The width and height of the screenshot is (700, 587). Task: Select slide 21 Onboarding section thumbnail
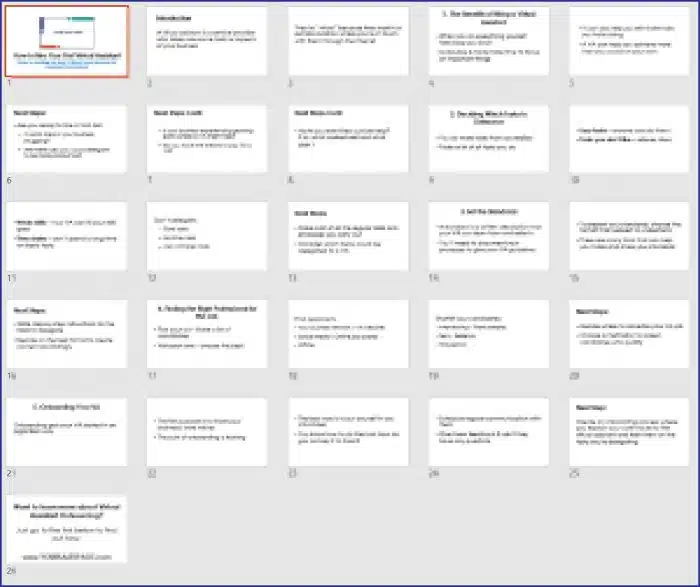[67, 432]
